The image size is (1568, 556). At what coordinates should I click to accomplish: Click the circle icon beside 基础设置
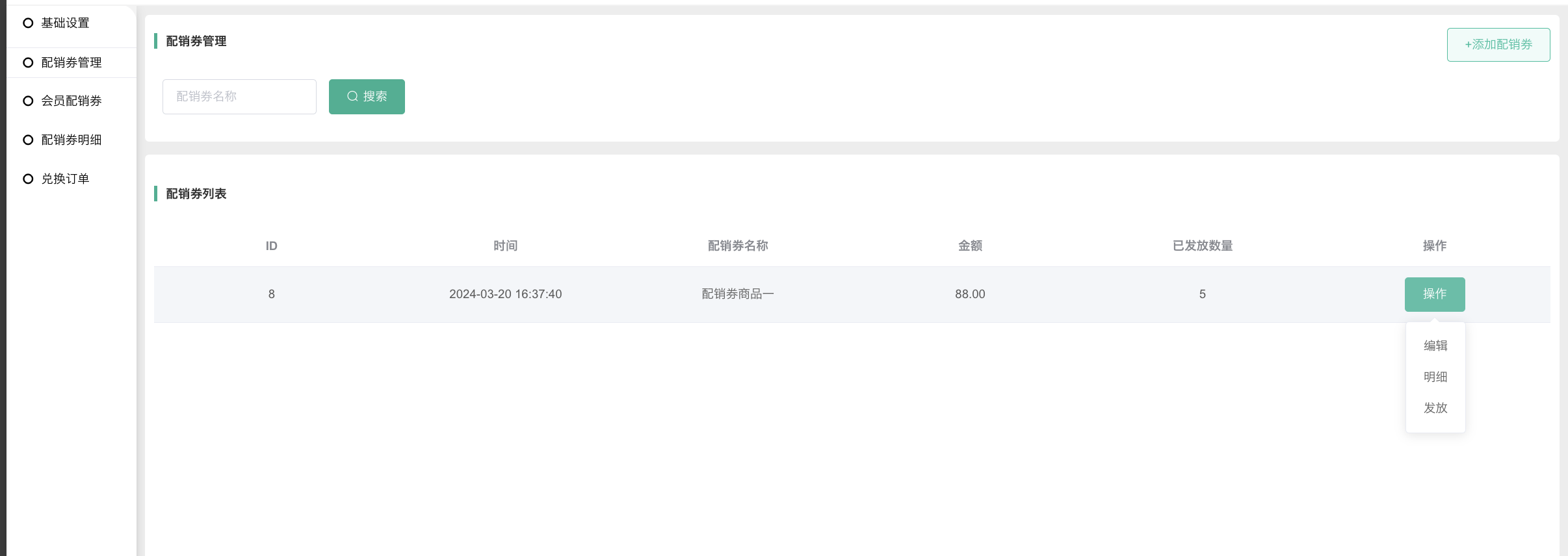[28, 23]
